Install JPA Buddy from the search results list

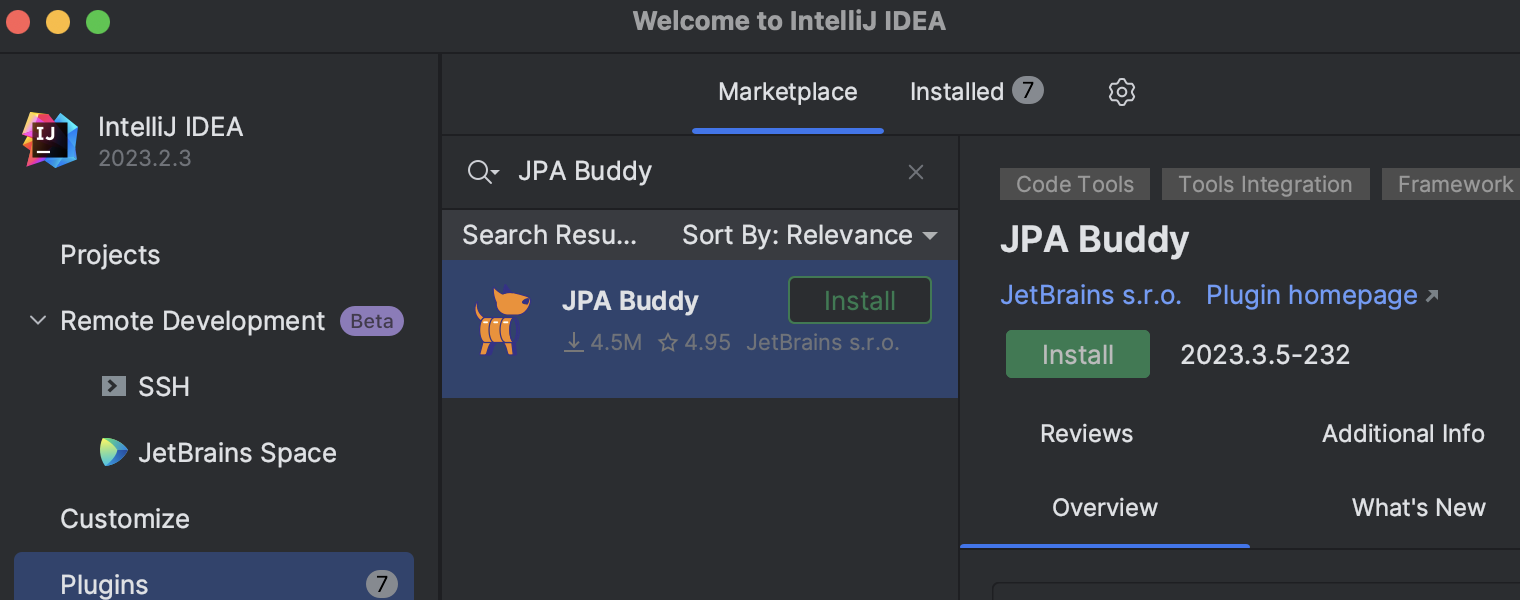860,301
